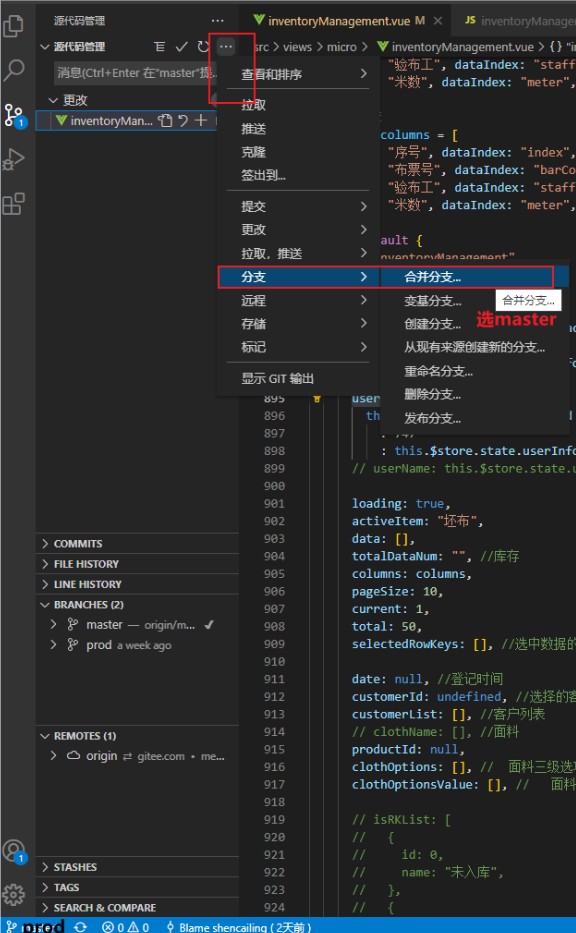Expand the prod branch node
The image size is (576, 933).
click(54, 645)
